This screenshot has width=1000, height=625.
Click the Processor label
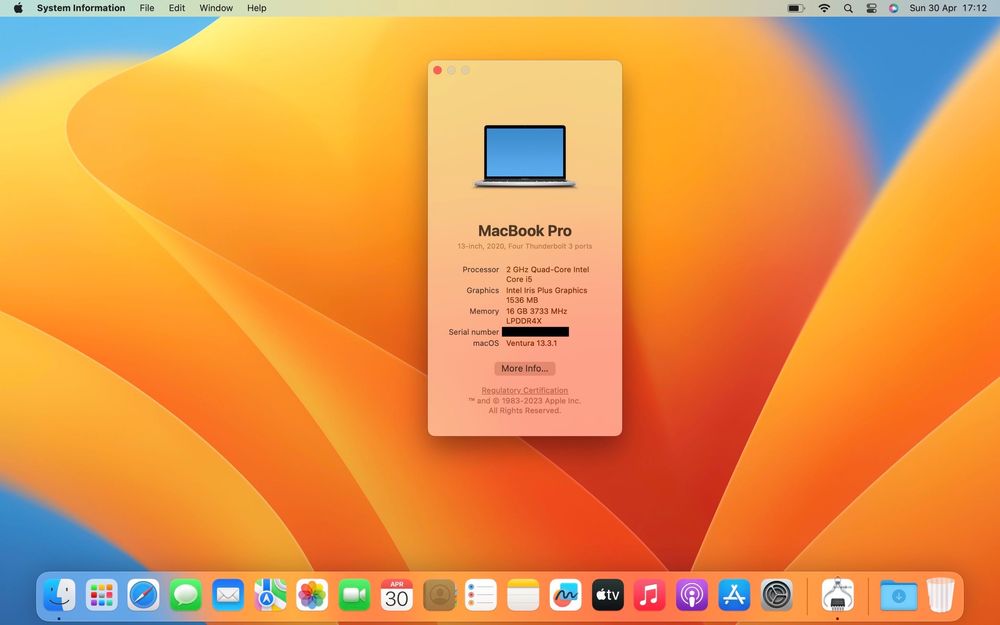(x=480, y=270)
